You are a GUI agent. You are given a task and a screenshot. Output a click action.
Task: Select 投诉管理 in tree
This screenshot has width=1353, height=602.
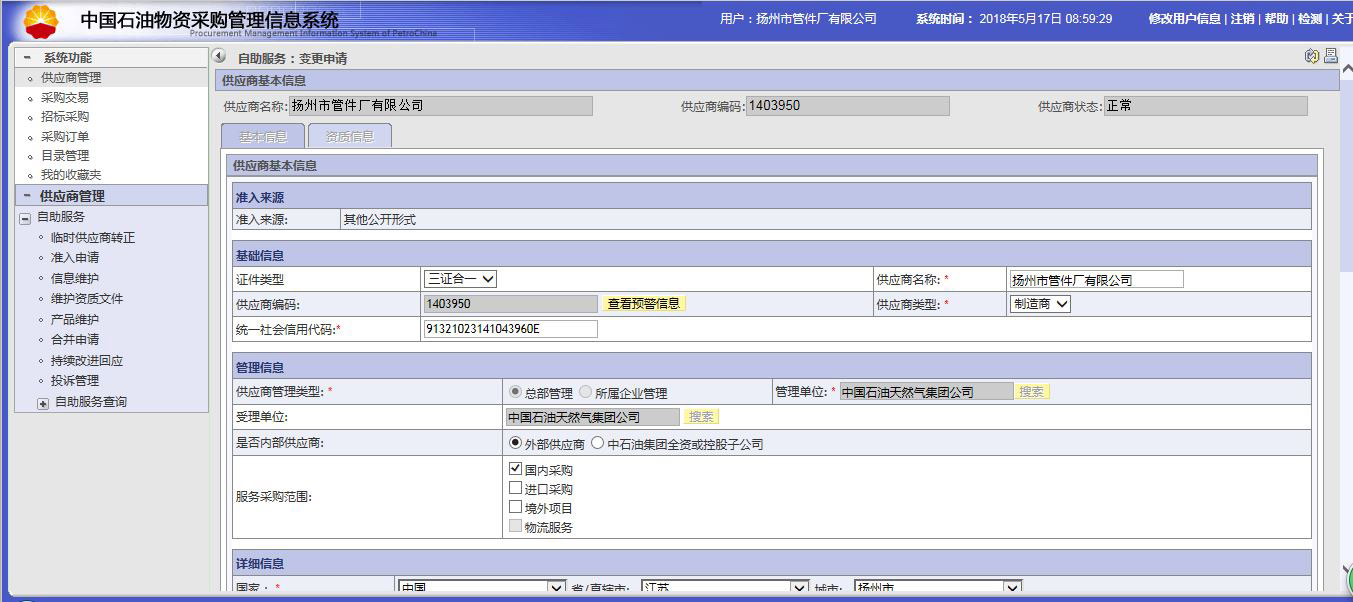click(x=75, y=381)
